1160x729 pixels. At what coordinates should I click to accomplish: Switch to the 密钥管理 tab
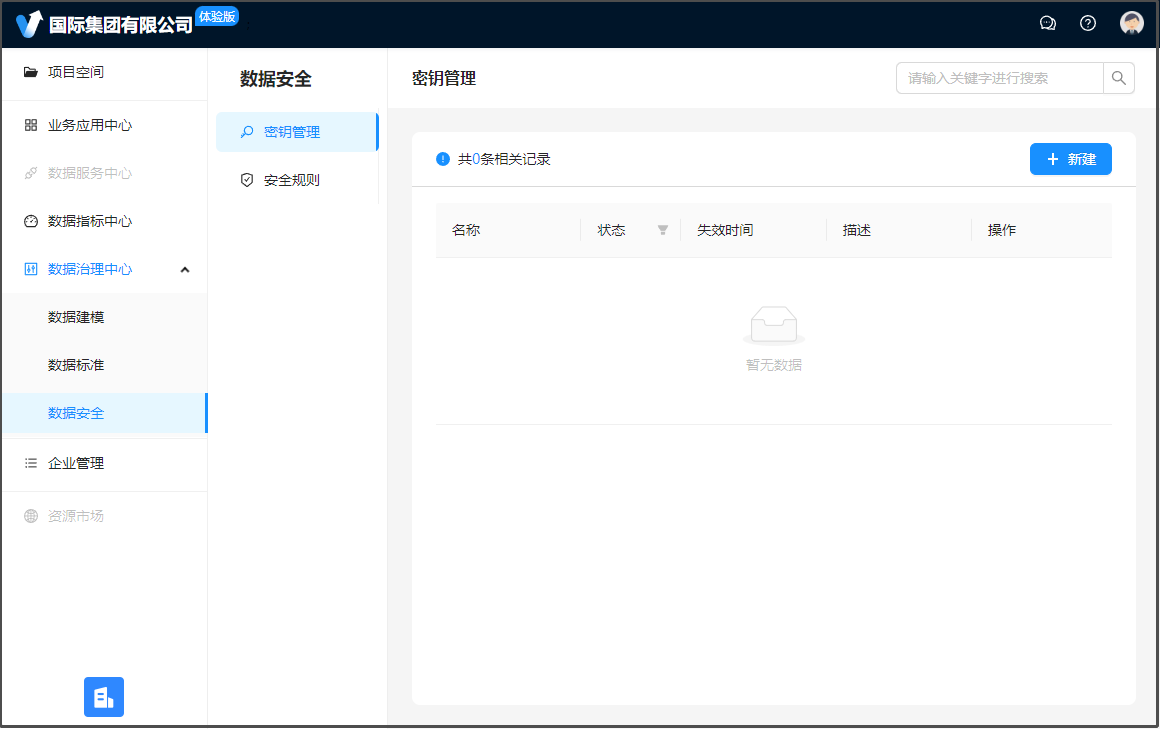(x=291, y=132)
